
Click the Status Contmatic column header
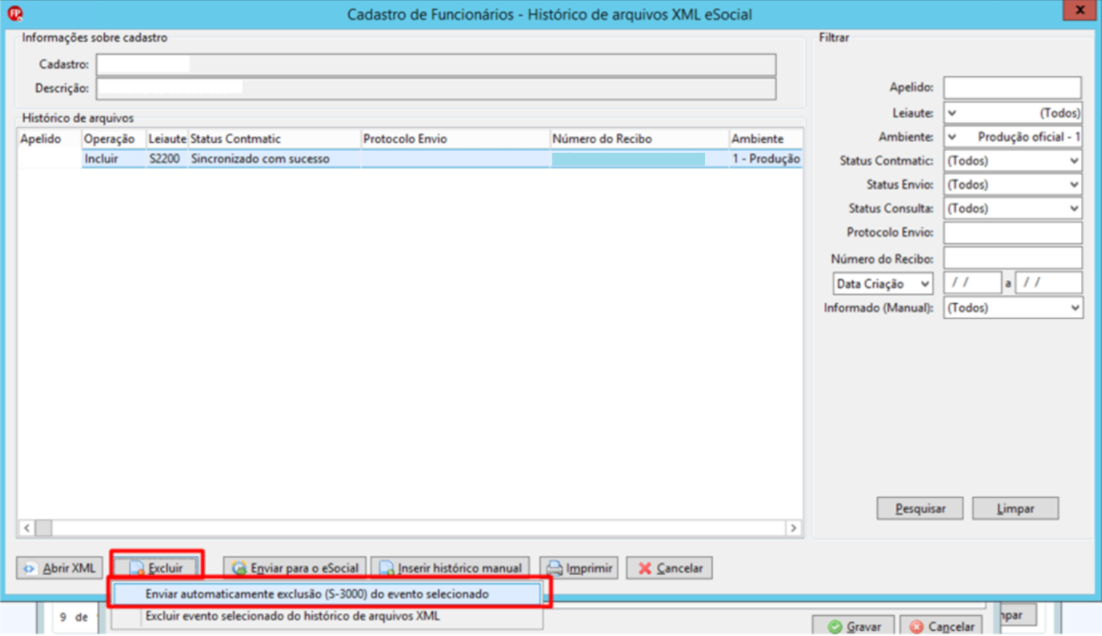point(274,138)
